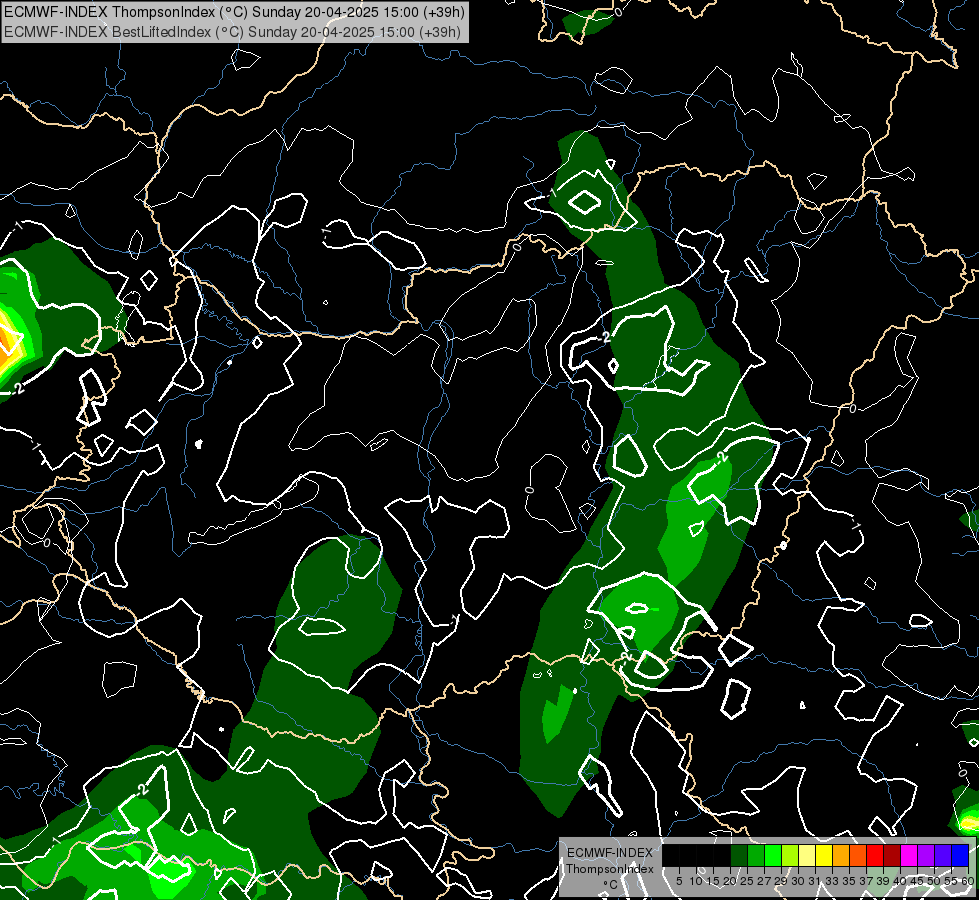Click the lime 29-30 legend swatch
Image resolution: width=979 pixels, height=900 pixels.
790,856
